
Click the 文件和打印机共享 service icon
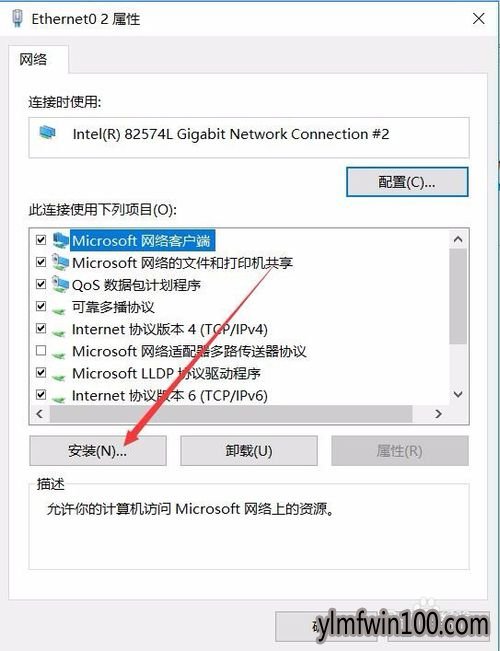pyautogui.click(x=61, y=262)
